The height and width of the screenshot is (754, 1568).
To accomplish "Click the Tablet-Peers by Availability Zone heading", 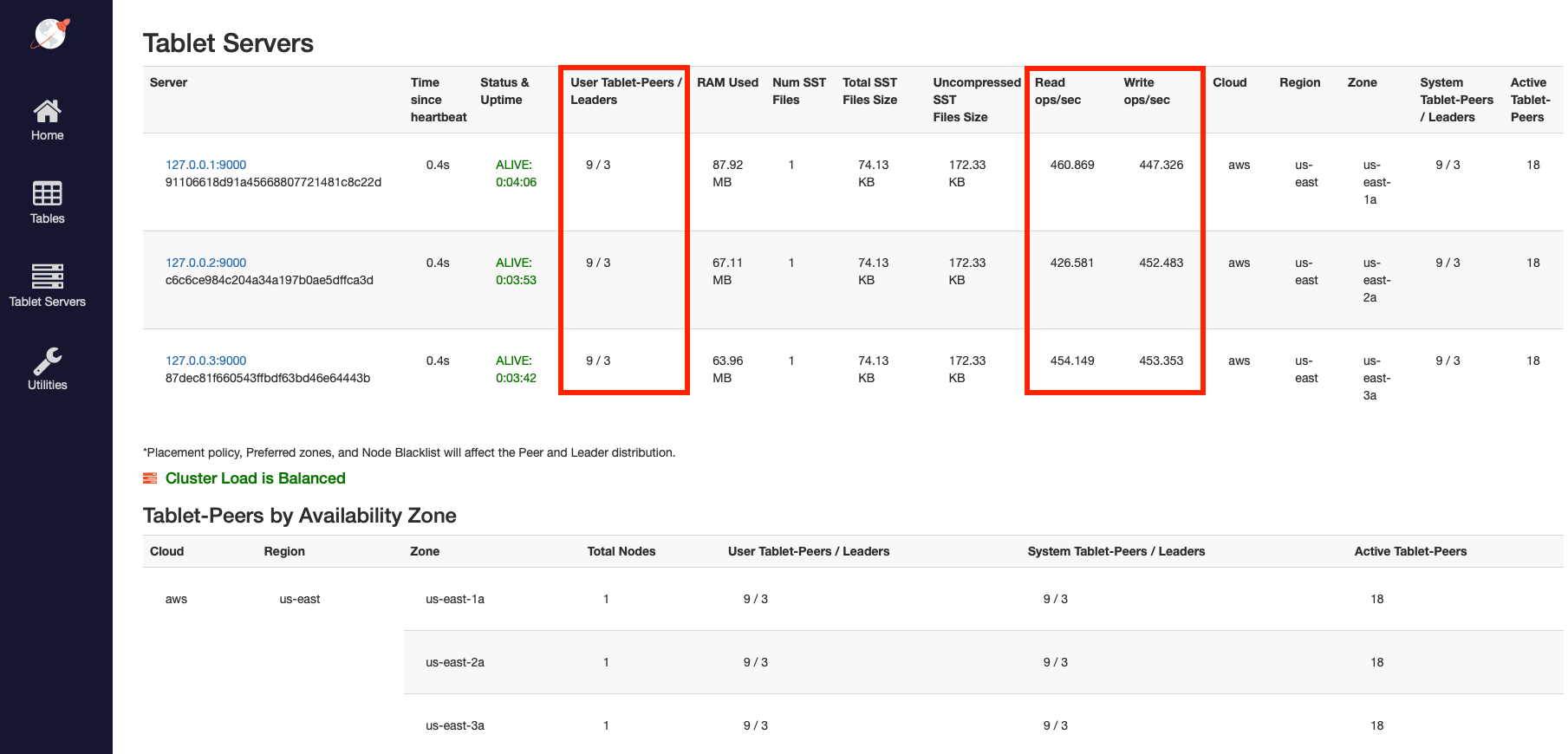I will point(299,516).
